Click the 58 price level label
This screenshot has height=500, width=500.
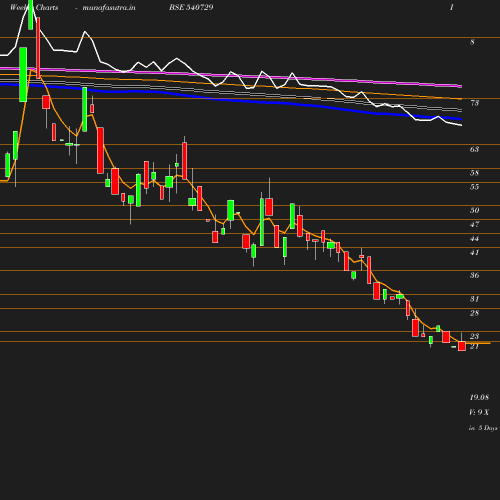474,173
